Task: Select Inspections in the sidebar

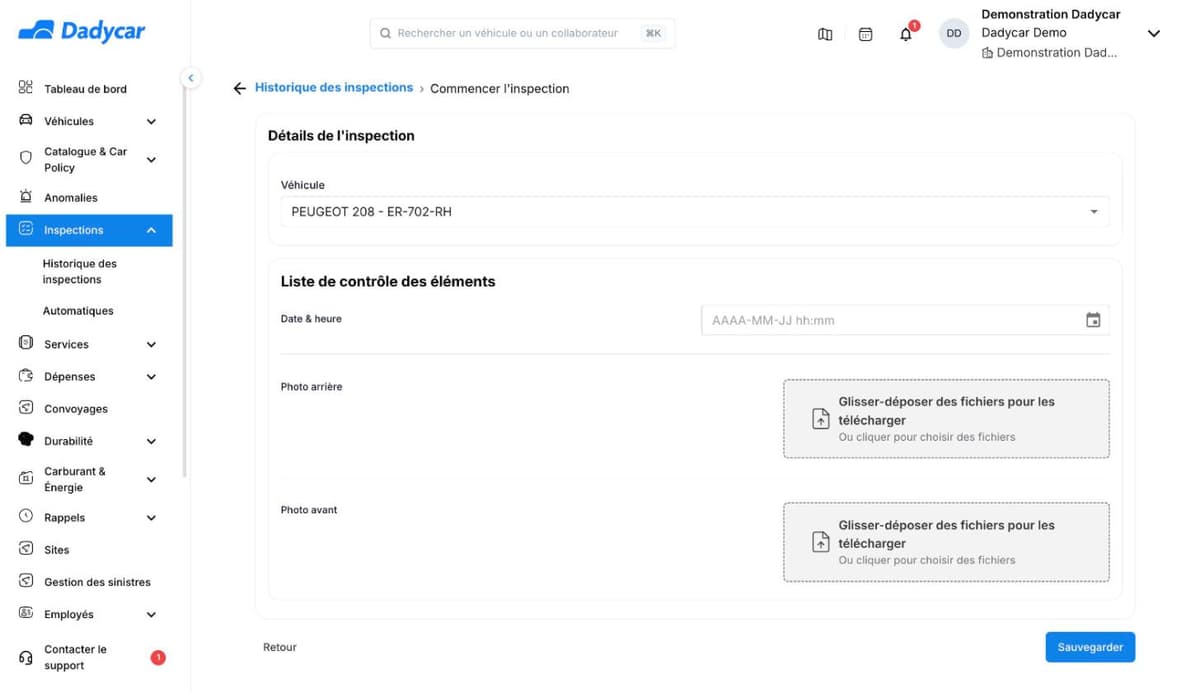Action: click(x=89, y=230)
